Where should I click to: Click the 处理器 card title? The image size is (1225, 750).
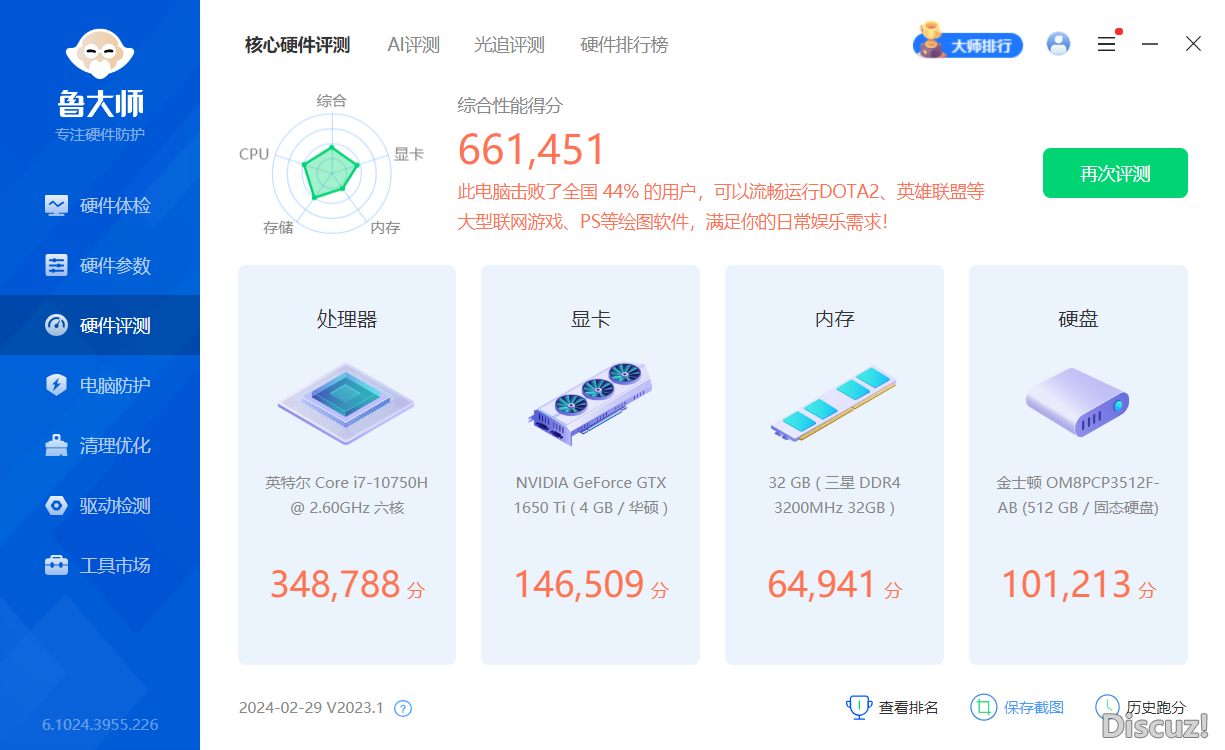coord(347,319)
